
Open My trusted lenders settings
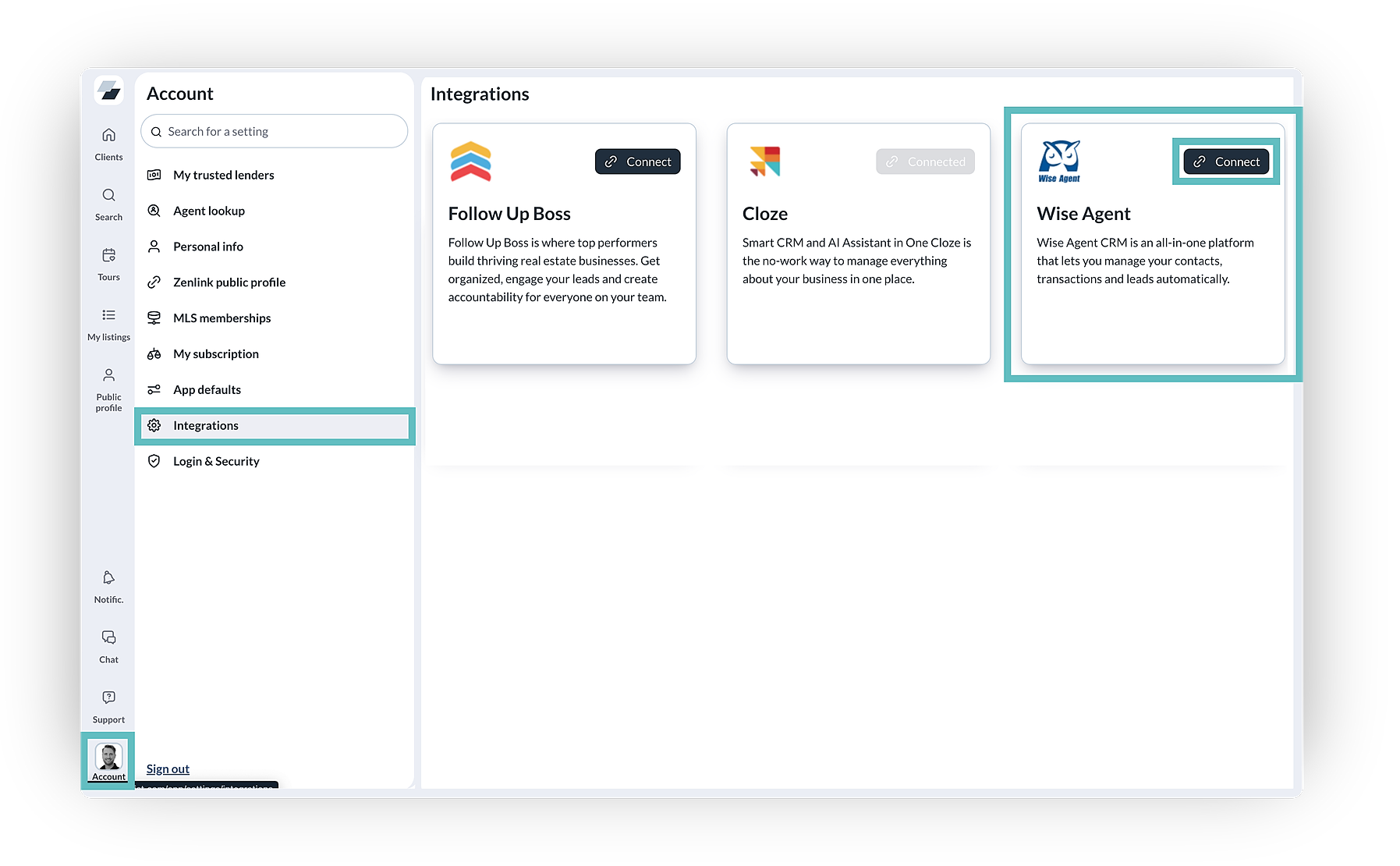275,175
